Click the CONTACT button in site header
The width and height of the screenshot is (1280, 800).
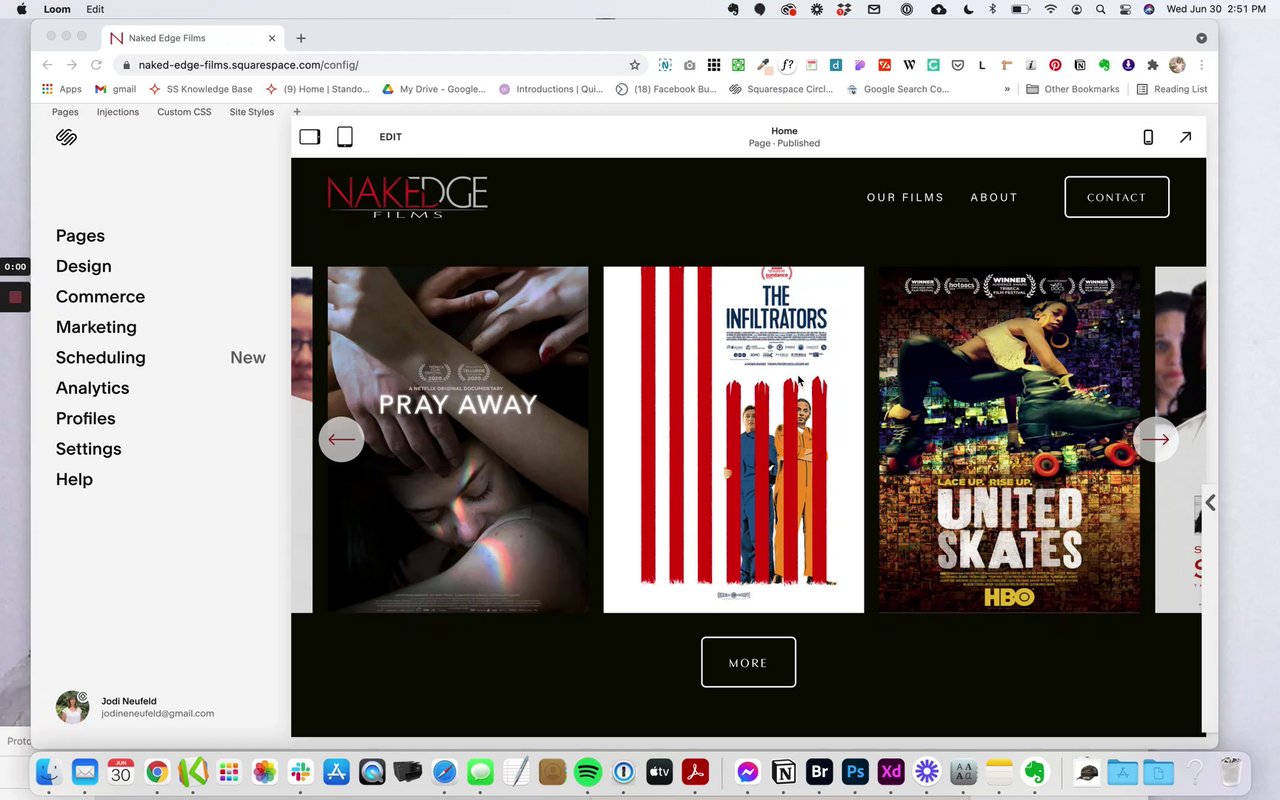[x=1117, y=197]
